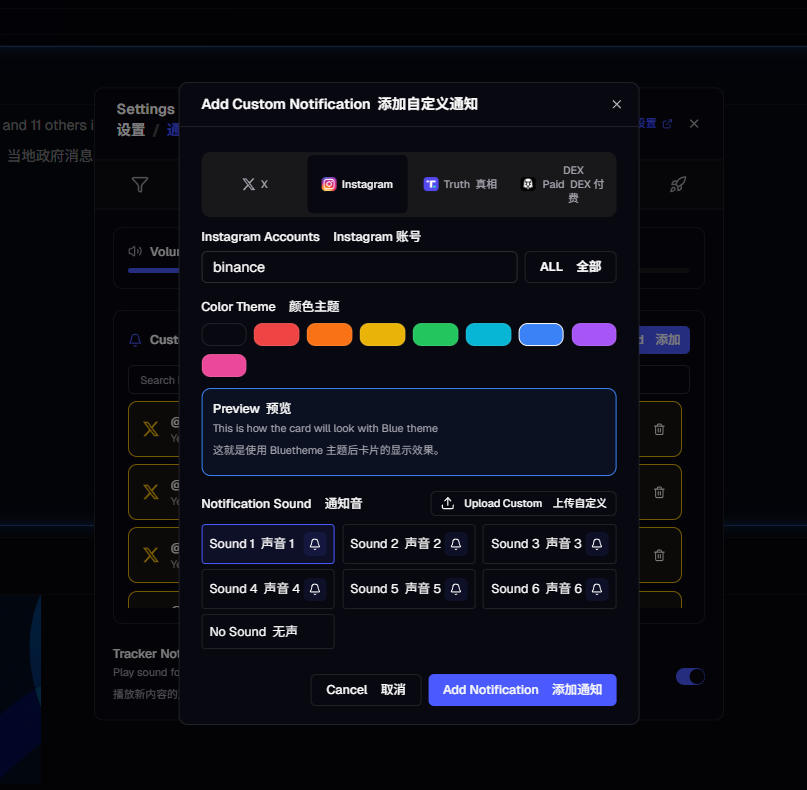Select the Sound 2 option
Viewport: 807px width, 790px height.
pyautogui.click(x=409, y=544)
